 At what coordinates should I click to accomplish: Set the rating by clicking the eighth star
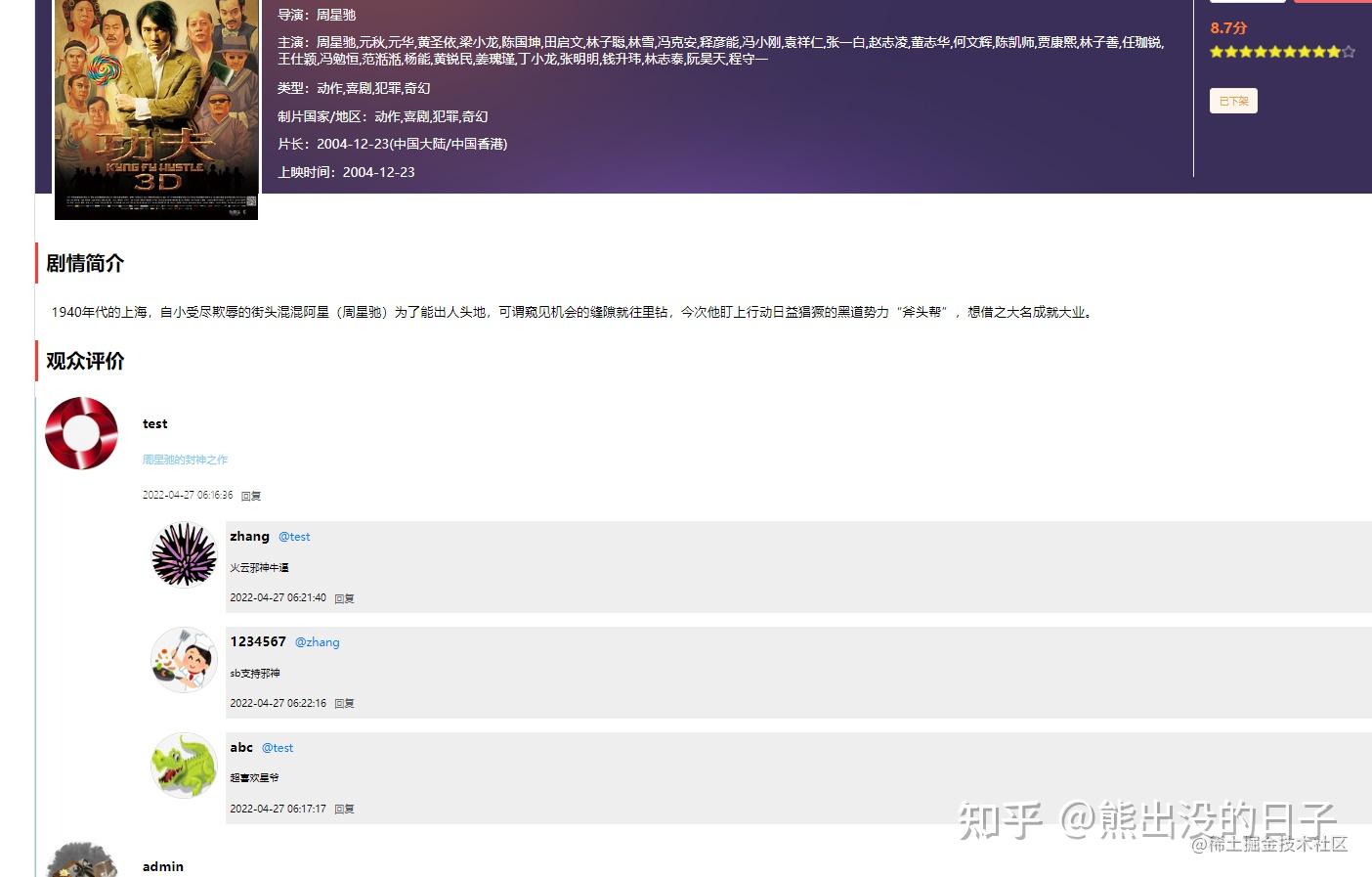(1318, 52)
